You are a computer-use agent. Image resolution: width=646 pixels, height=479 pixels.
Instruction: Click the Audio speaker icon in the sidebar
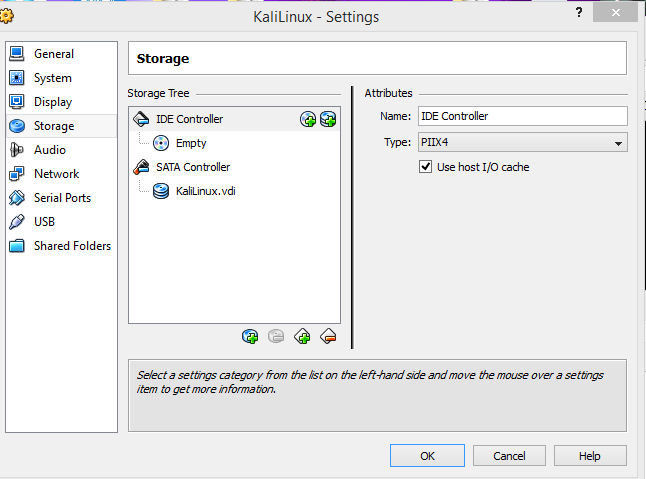click(17, 150)
